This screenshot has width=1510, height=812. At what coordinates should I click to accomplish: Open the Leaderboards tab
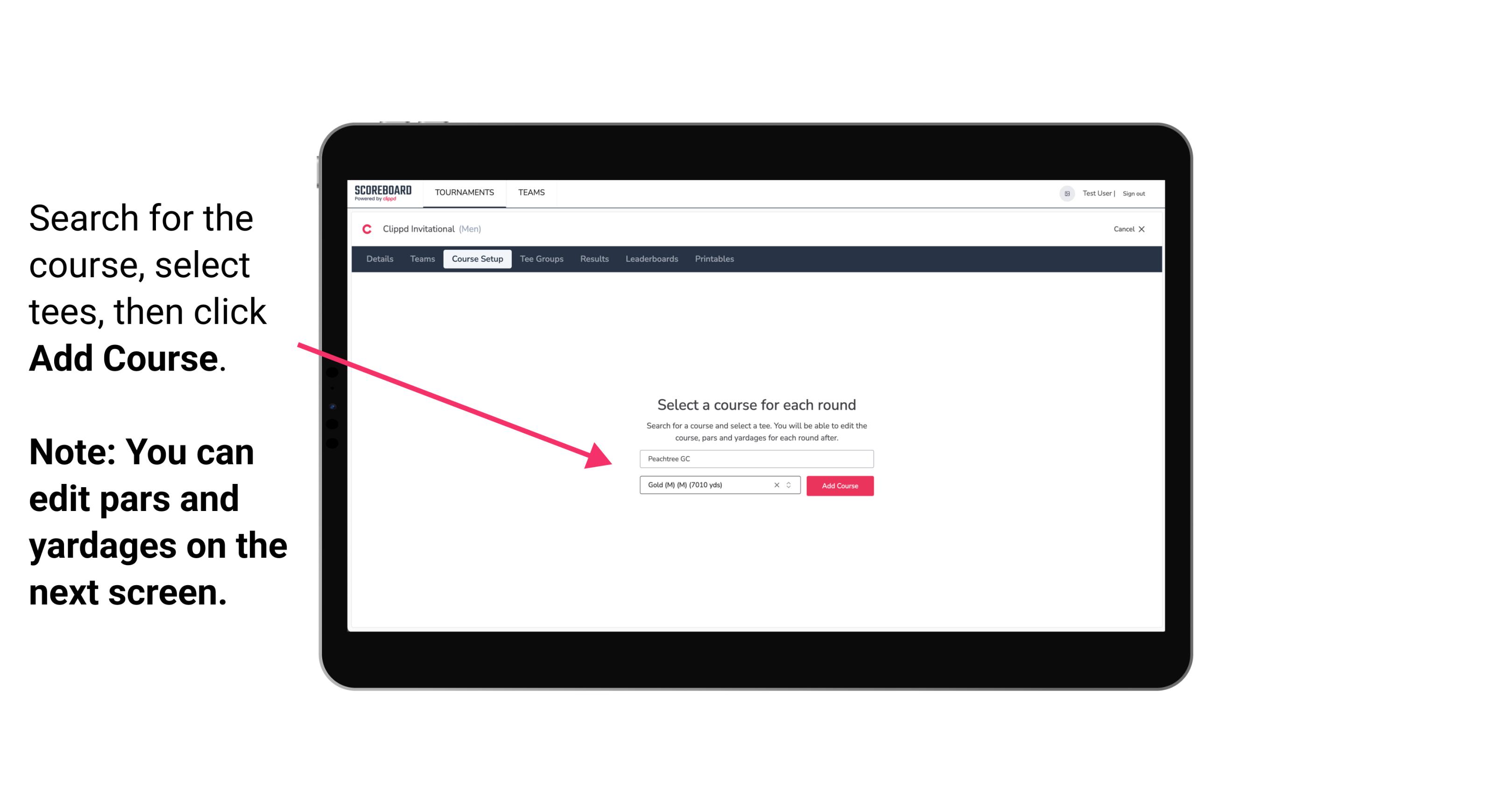coord(650,259)
